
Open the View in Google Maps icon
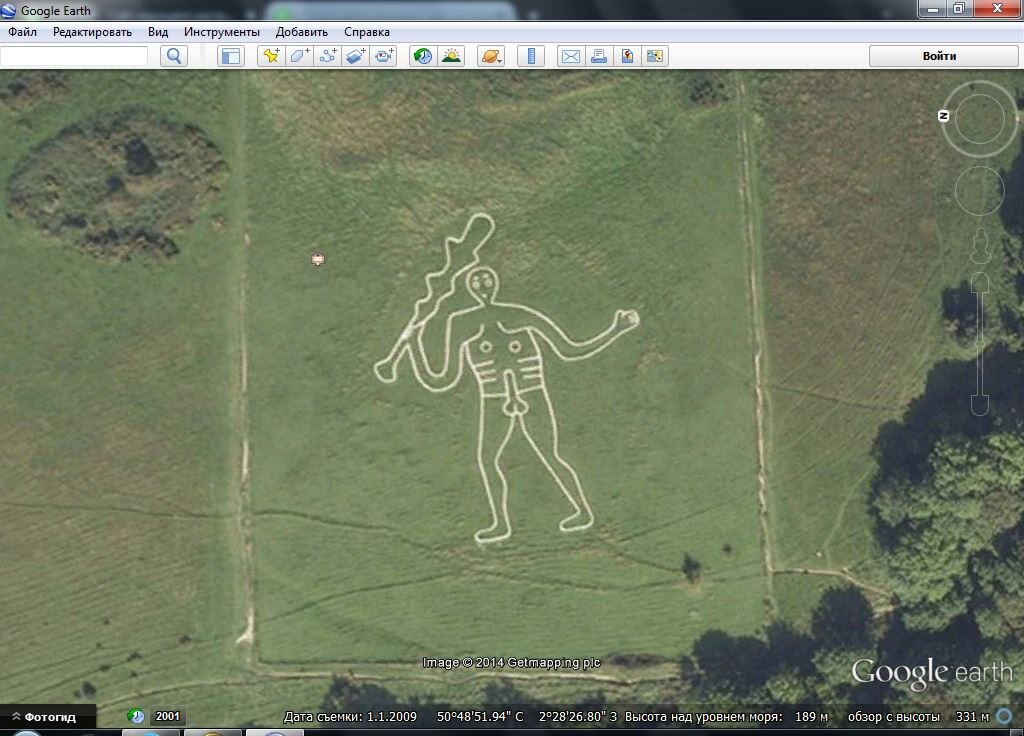(x=626, y=56)
